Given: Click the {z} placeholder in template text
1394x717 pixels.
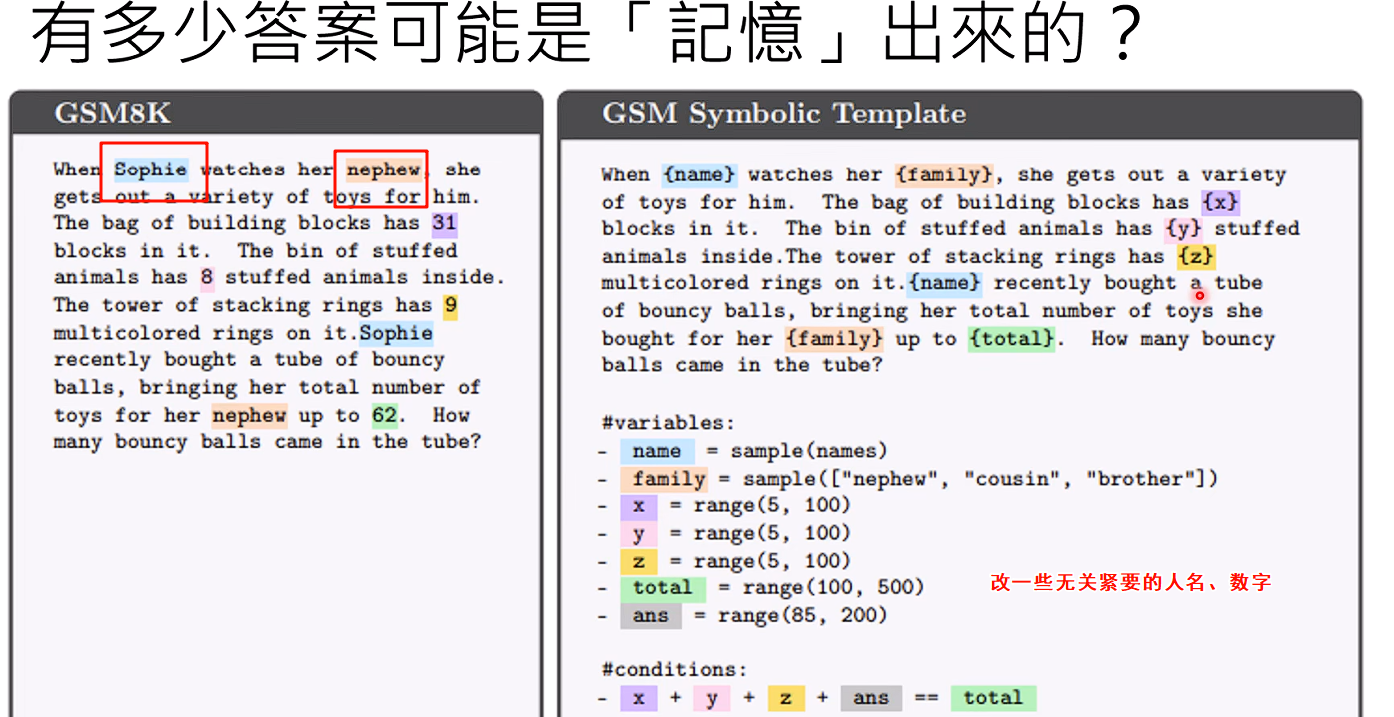Looking at the screenshot, I should [x=1195, y=257].
